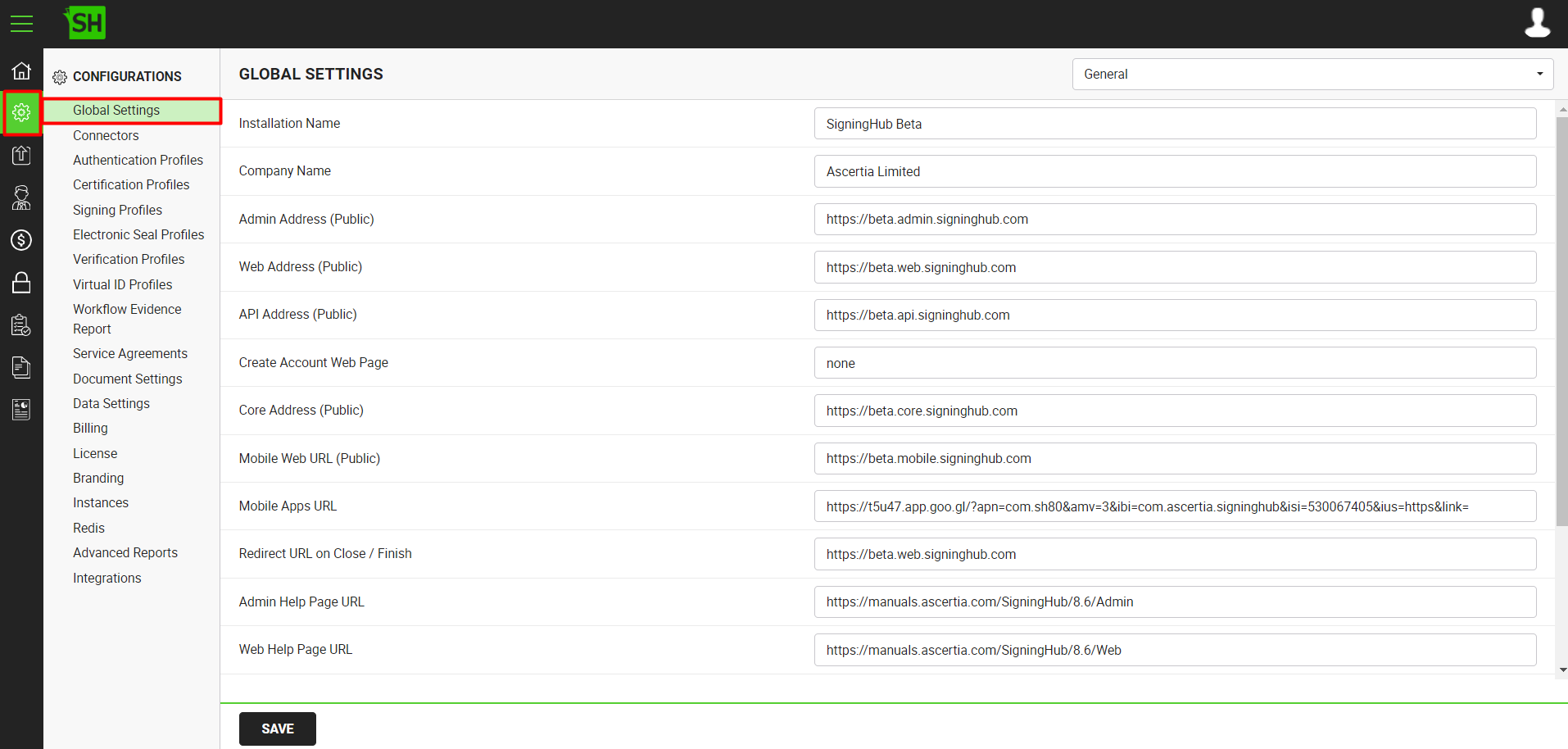This screenshot has width=1568, height=749.
Task: Edit the Redirect URL on Close / Finish field
Action: coord(1175,554)
